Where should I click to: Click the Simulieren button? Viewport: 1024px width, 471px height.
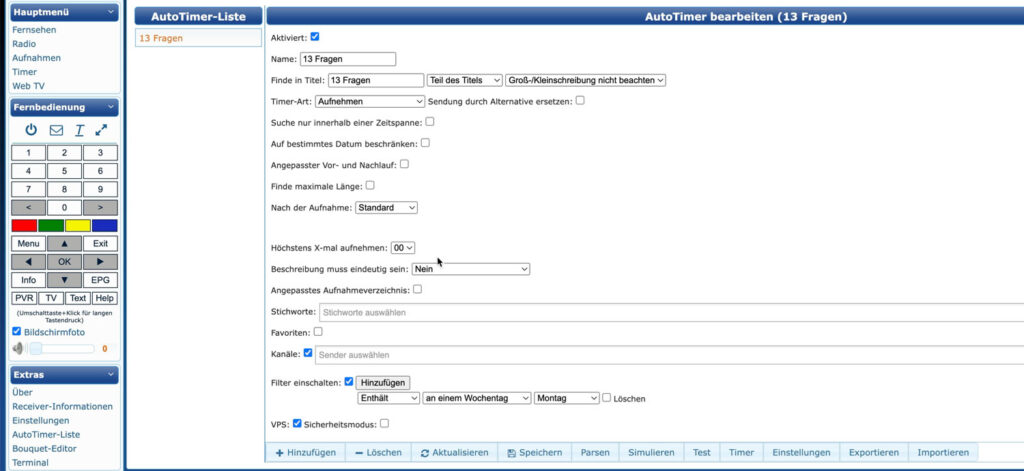pos(650,452)
